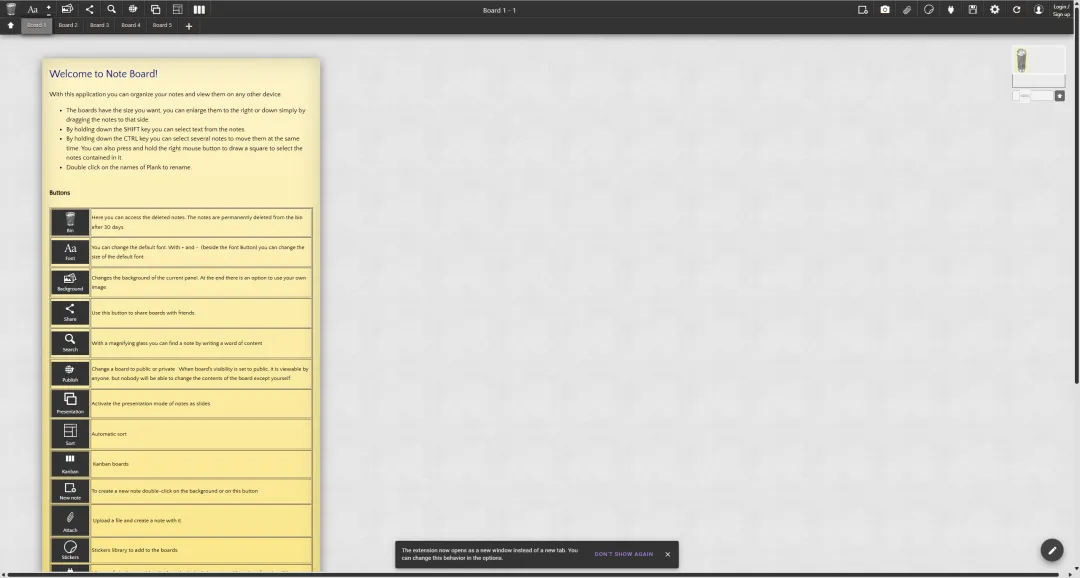
Task: Click 'Use this button to share boards' text
Action: coord(143,313)
